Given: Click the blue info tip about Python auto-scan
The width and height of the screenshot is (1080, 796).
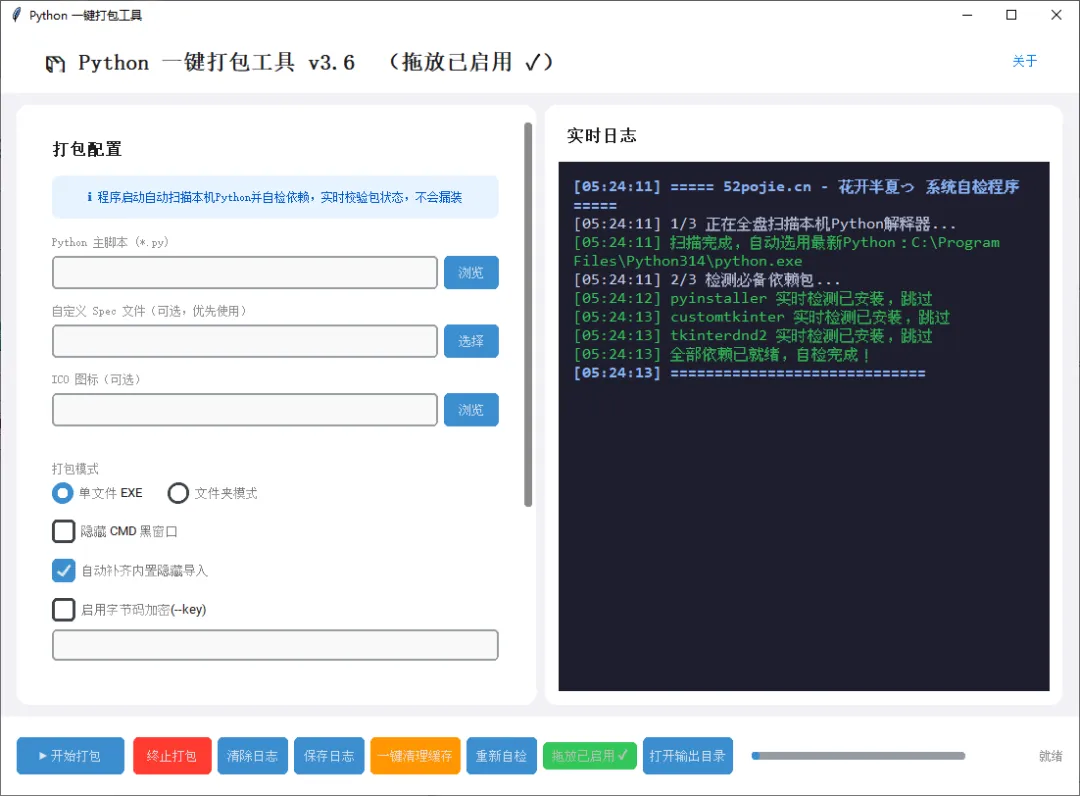Looking at the screenshot, I should (x=275, y=197).
